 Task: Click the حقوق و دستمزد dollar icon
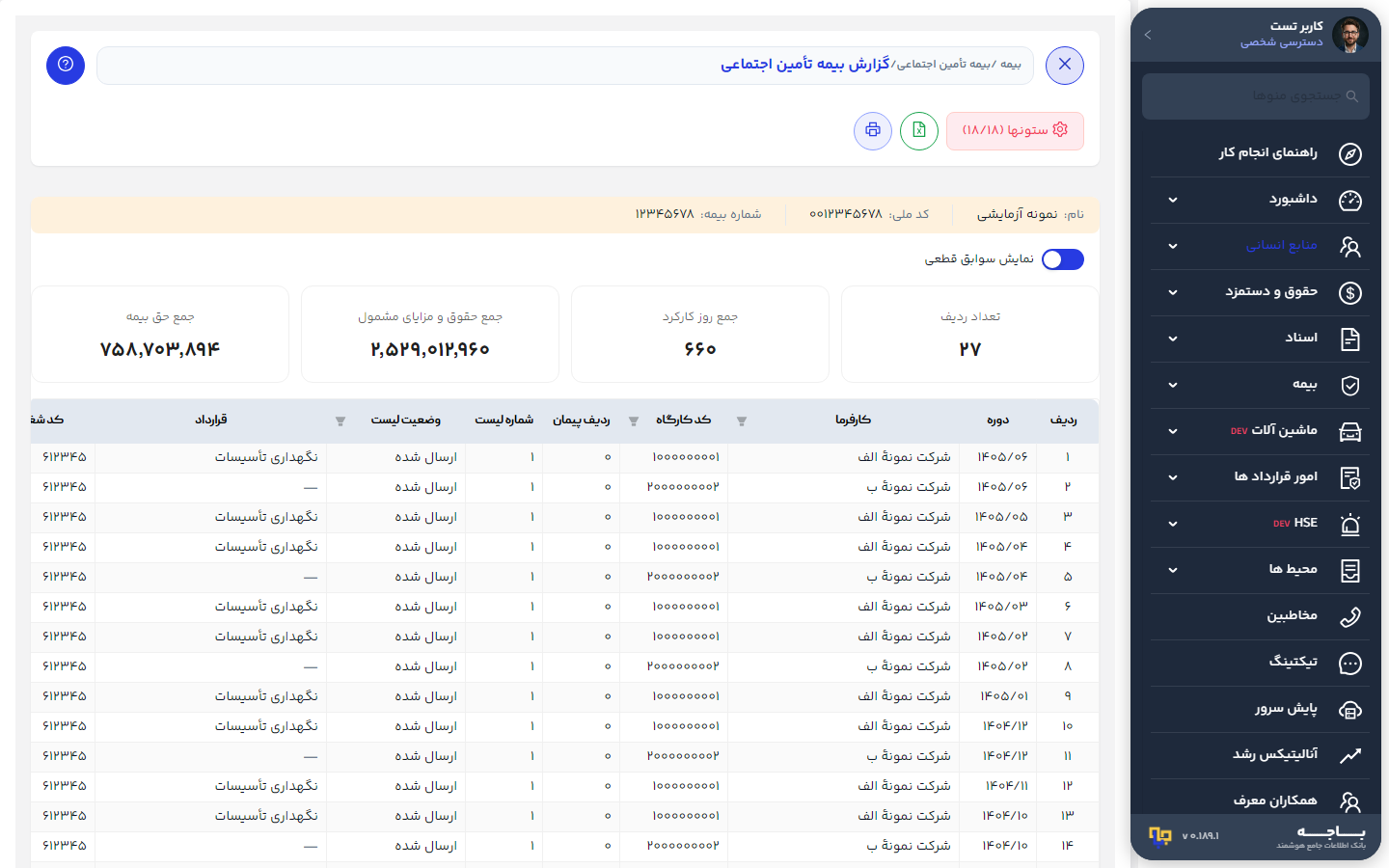click(x=1350, y=292)
